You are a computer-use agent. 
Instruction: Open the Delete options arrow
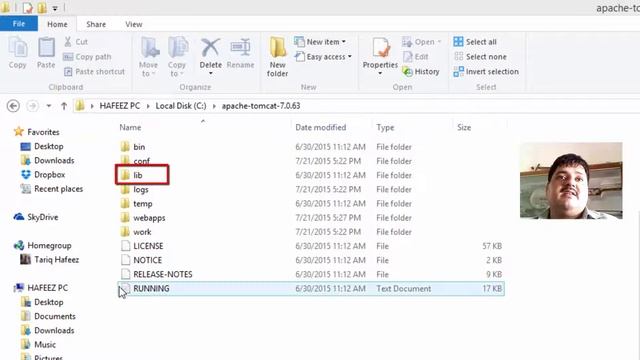pyautogui.click(x=211, y=73)
